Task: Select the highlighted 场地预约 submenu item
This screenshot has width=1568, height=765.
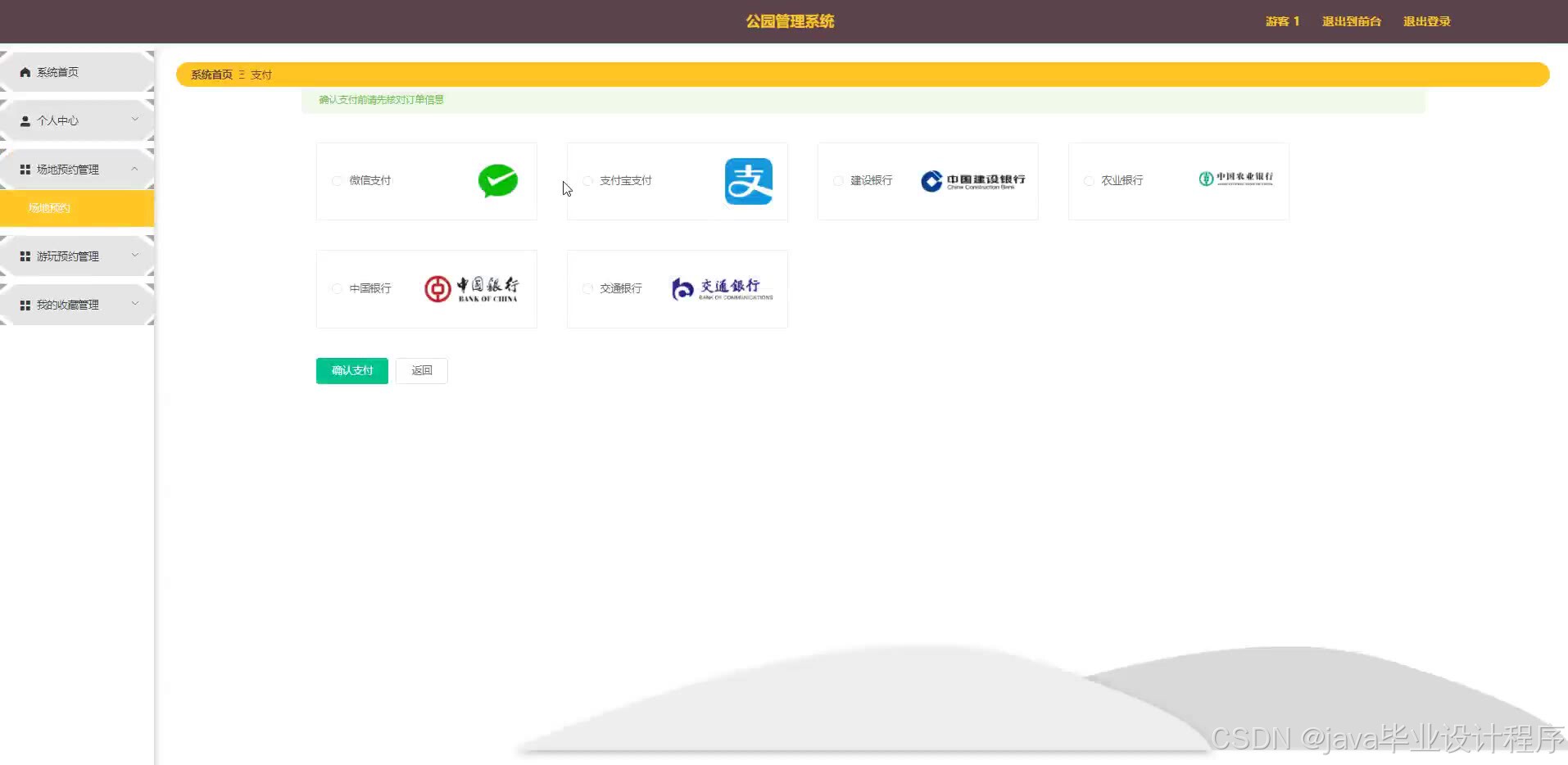Action: [x=77, y=208]
